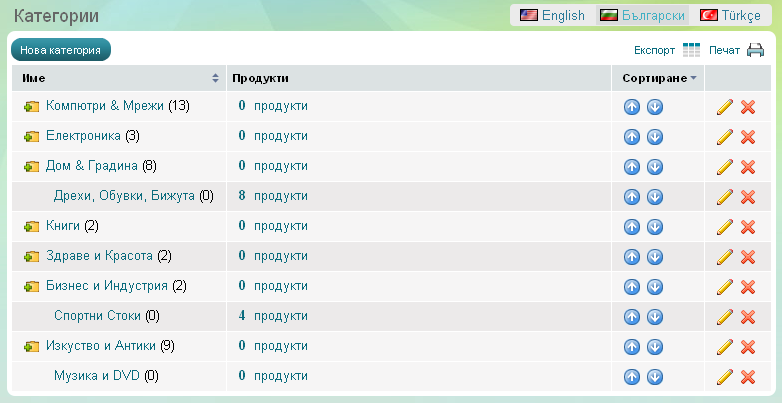Viewport: 782px width, 403px height.
Task: Click the Експорт grid icon
Action: click(x=691, y=50)
